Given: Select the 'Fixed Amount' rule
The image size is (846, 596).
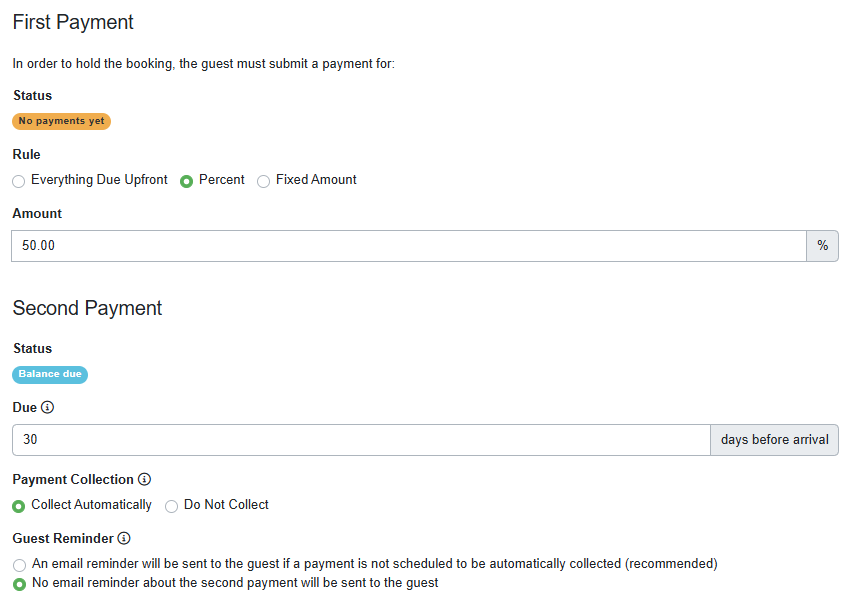Looking at the screenshot, I should [263, 180].
